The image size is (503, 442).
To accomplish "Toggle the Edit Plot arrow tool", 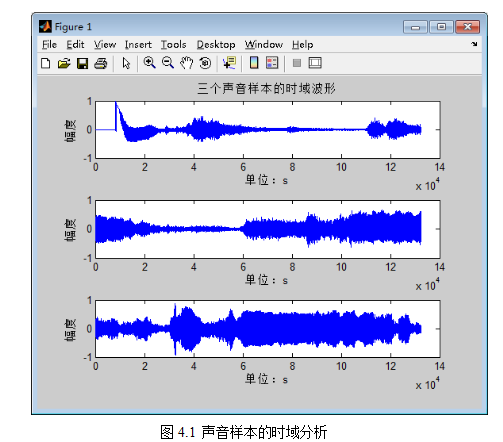I will (126, 63).
